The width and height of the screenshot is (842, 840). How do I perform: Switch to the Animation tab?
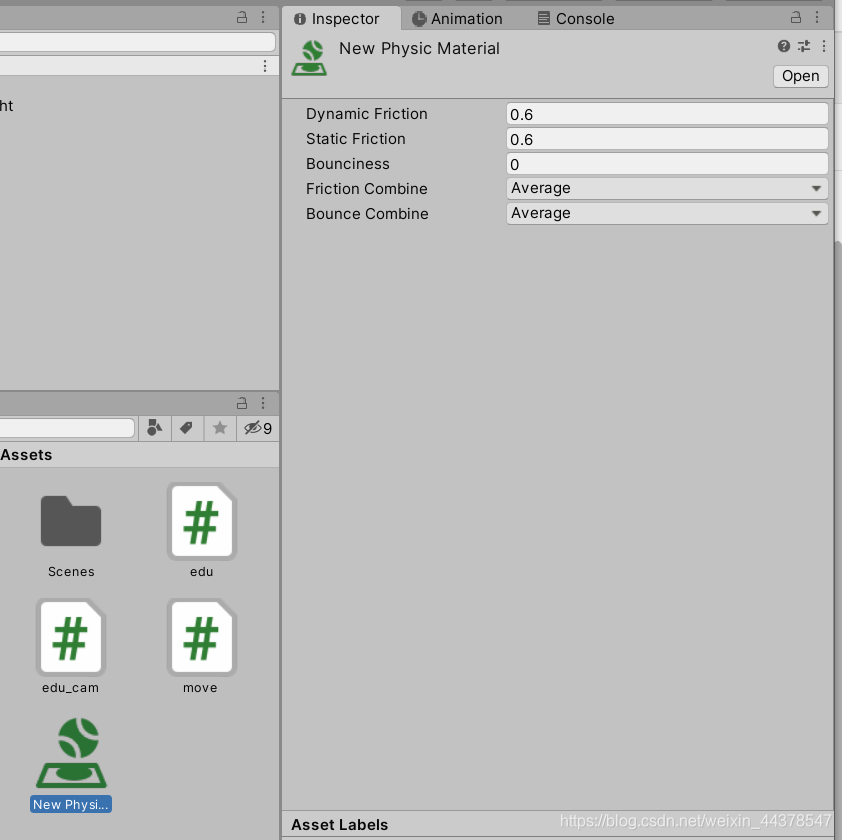point(457,19)
